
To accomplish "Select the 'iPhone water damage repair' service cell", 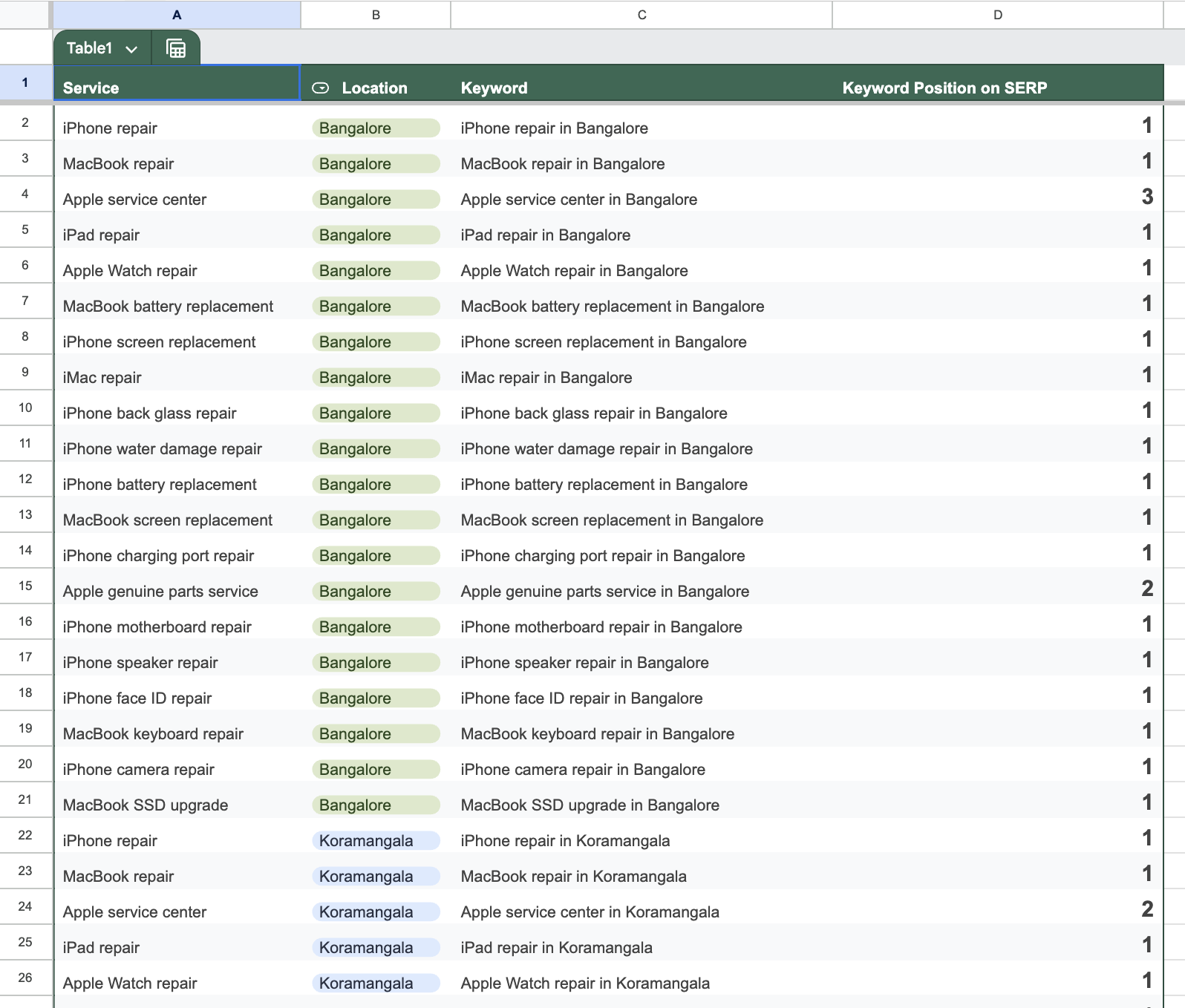I will pos(177,443).
